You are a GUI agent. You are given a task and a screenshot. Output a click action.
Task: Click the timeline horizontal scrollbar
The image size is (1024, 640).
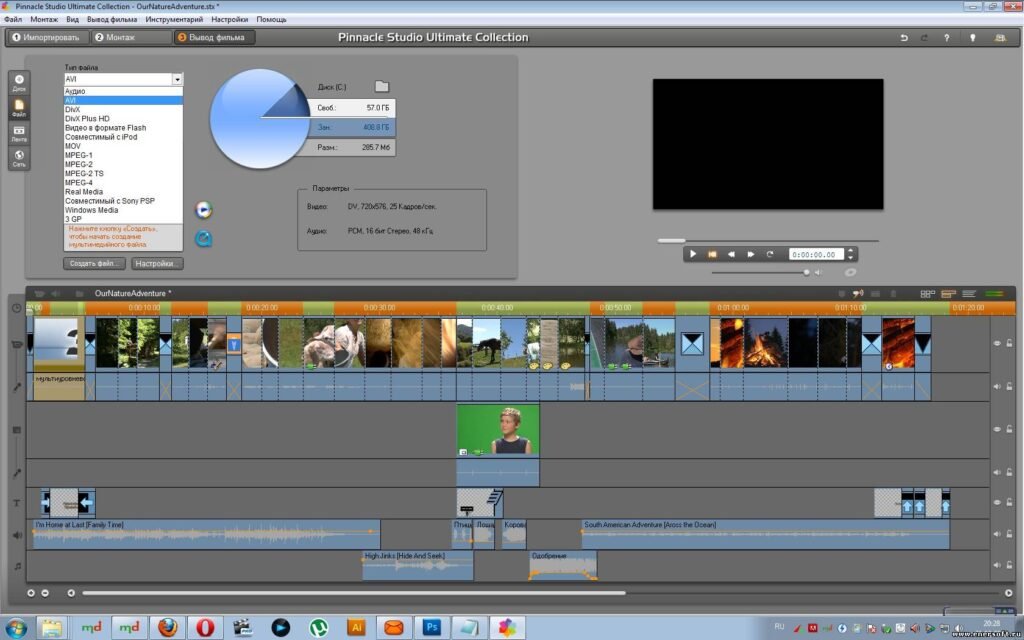(354, 593)
